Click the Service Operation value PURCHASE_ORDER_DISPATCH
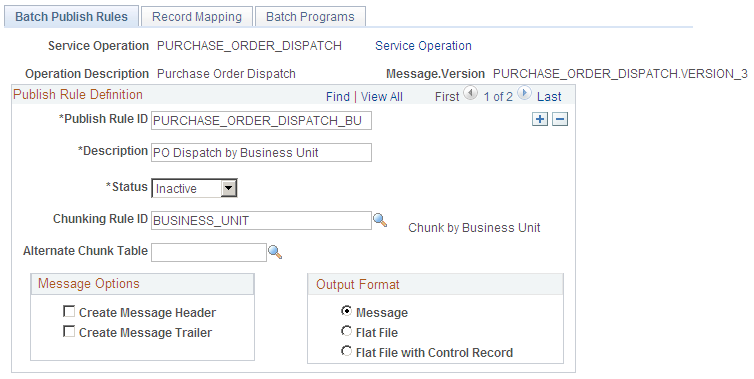 tap(250, 46)
